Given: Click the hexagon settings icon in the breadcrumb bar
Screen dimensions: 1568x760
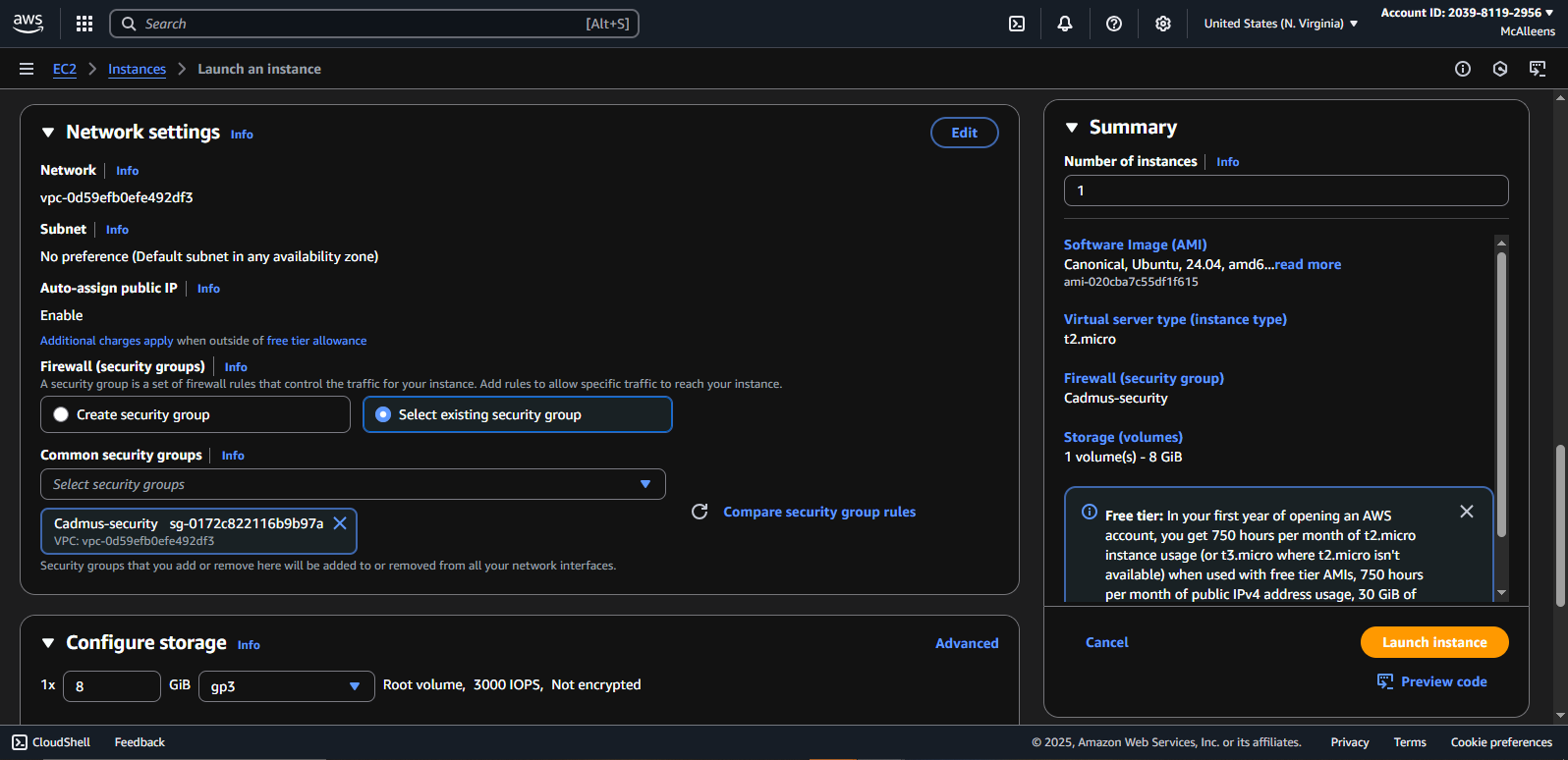Looking at the screenshot, I should [x=1500, y=69].
